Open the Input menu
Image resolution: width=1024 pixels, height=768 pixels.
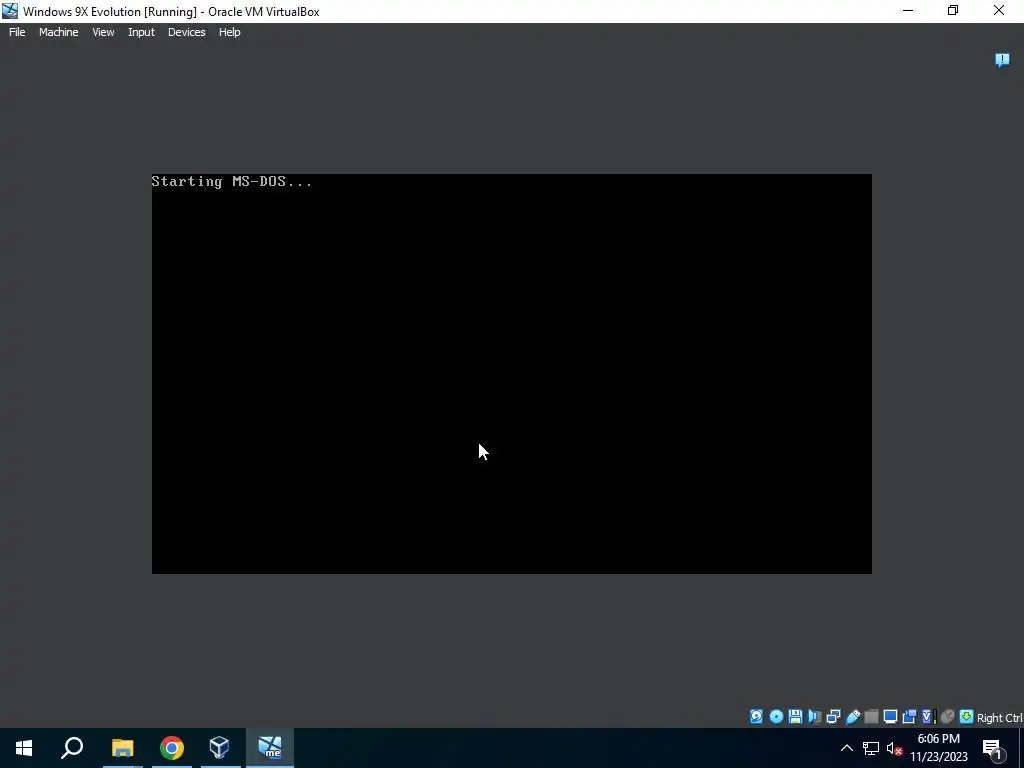click(x=141, y=32)
